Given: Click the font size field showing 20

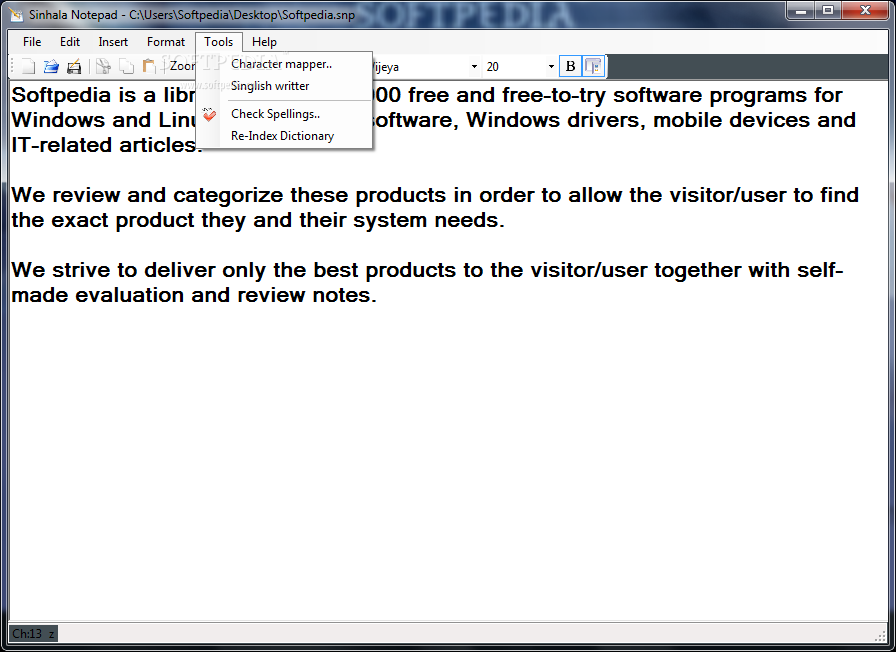Looking at the screenshot, I should 514,67.
